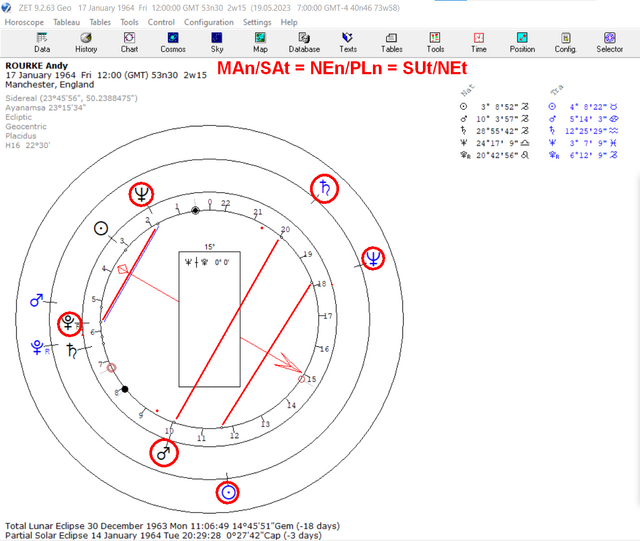
Task: Click the Sidereal settings line
Action: (71, 98)
